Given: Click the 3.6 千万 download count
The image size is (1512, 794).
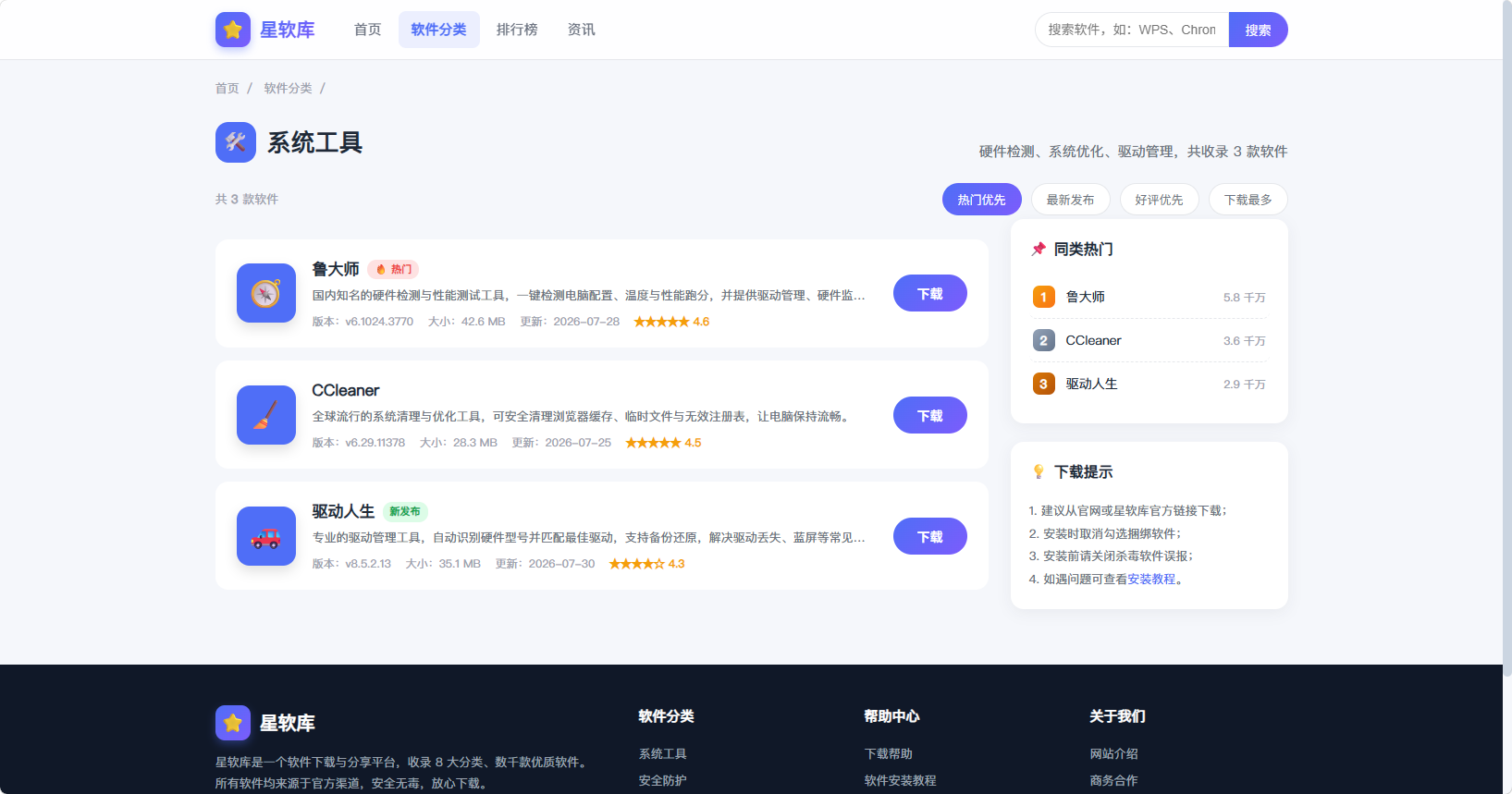Looking at the screenshot, I should click(x=1245, y=341).
